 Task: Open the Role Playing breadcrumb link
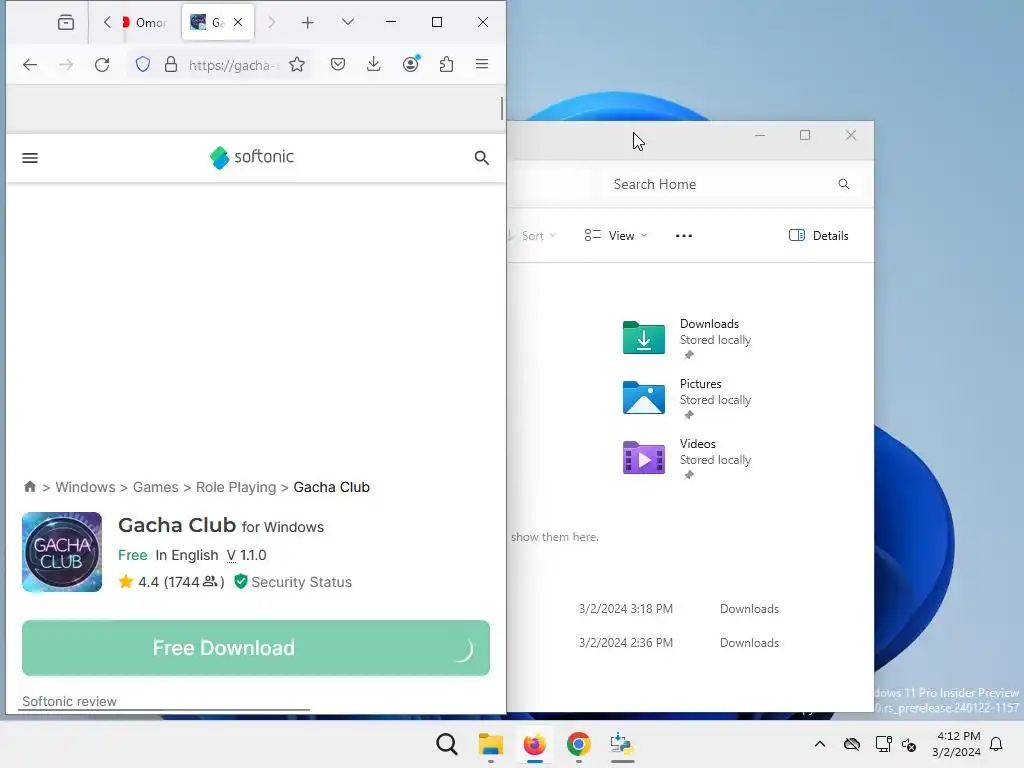click(x=236, y=487)
